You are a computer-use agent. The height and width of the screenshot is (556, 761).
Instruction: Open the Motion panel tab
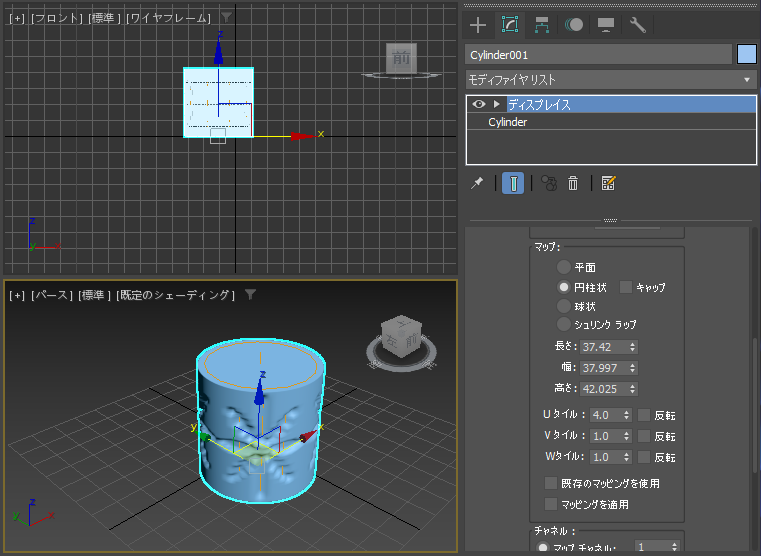pos(574,25)
